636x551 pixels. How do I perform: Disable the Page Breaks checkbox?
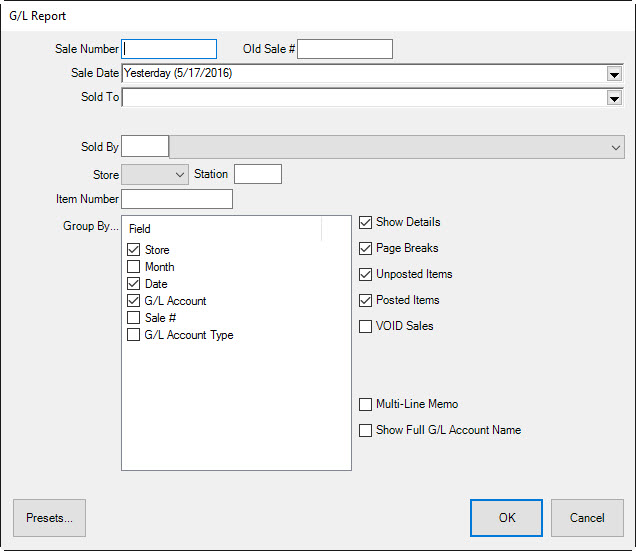point(366,248)
